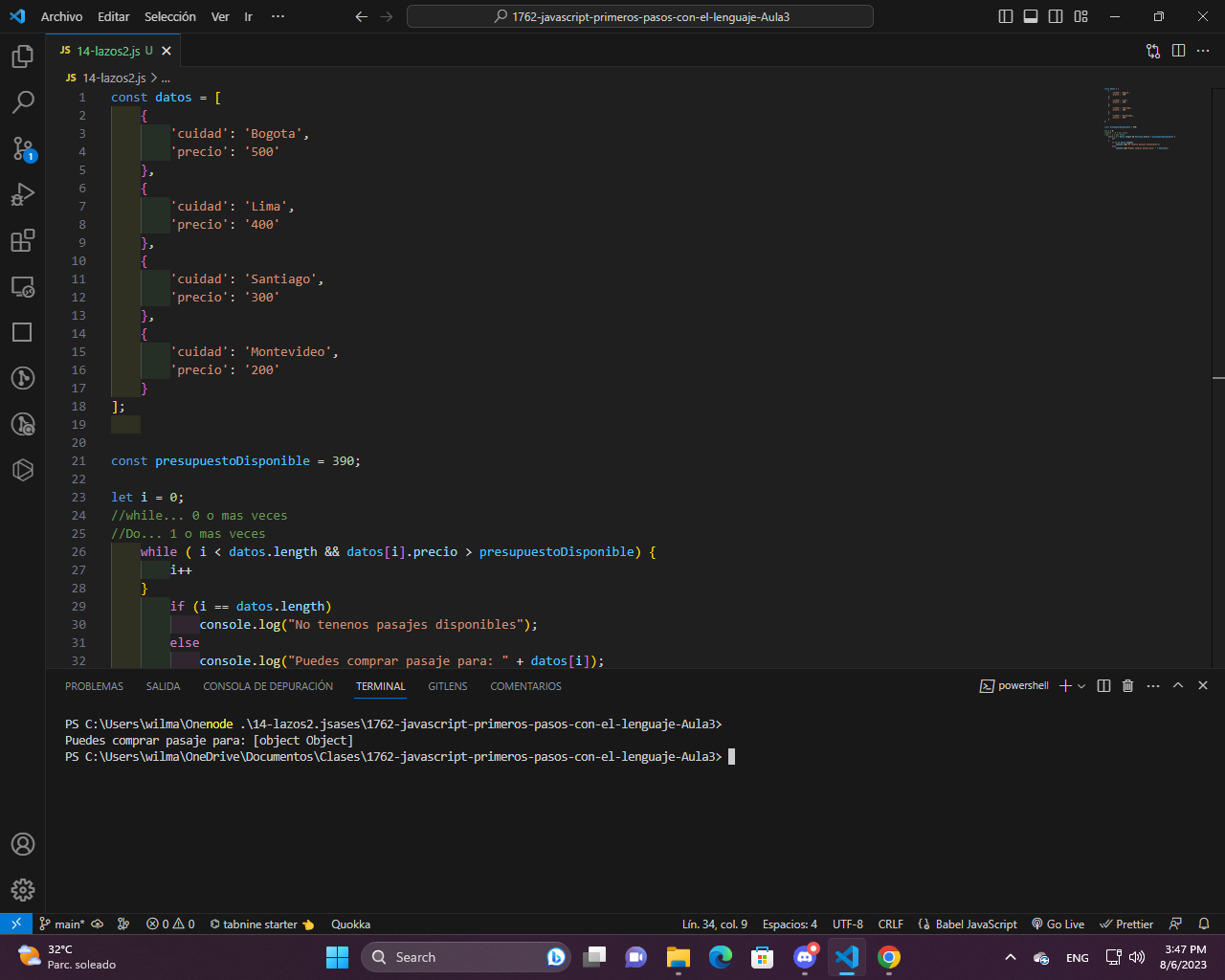The height and width of the screenshot is (980, 1225).
Task: Click the synchronize changes cloud icon
Action: 98,924
